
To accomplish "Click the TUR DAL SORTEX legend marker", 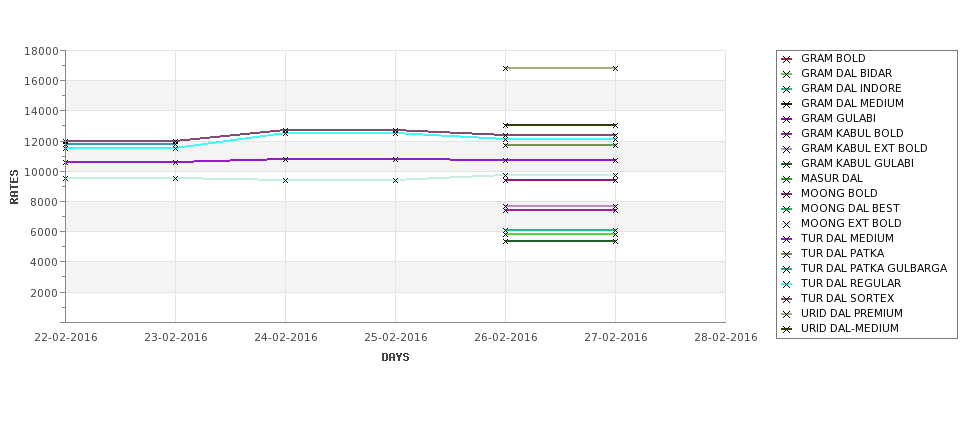I will tap(787, 299).
